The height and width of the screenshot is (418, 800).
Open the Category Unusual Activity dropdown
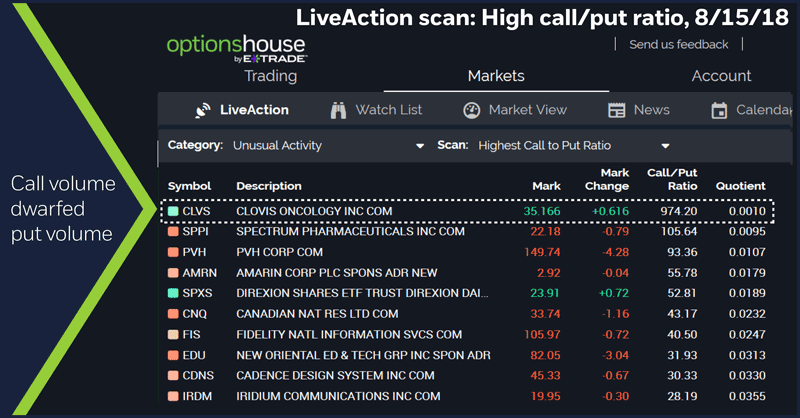coord(420,146)
